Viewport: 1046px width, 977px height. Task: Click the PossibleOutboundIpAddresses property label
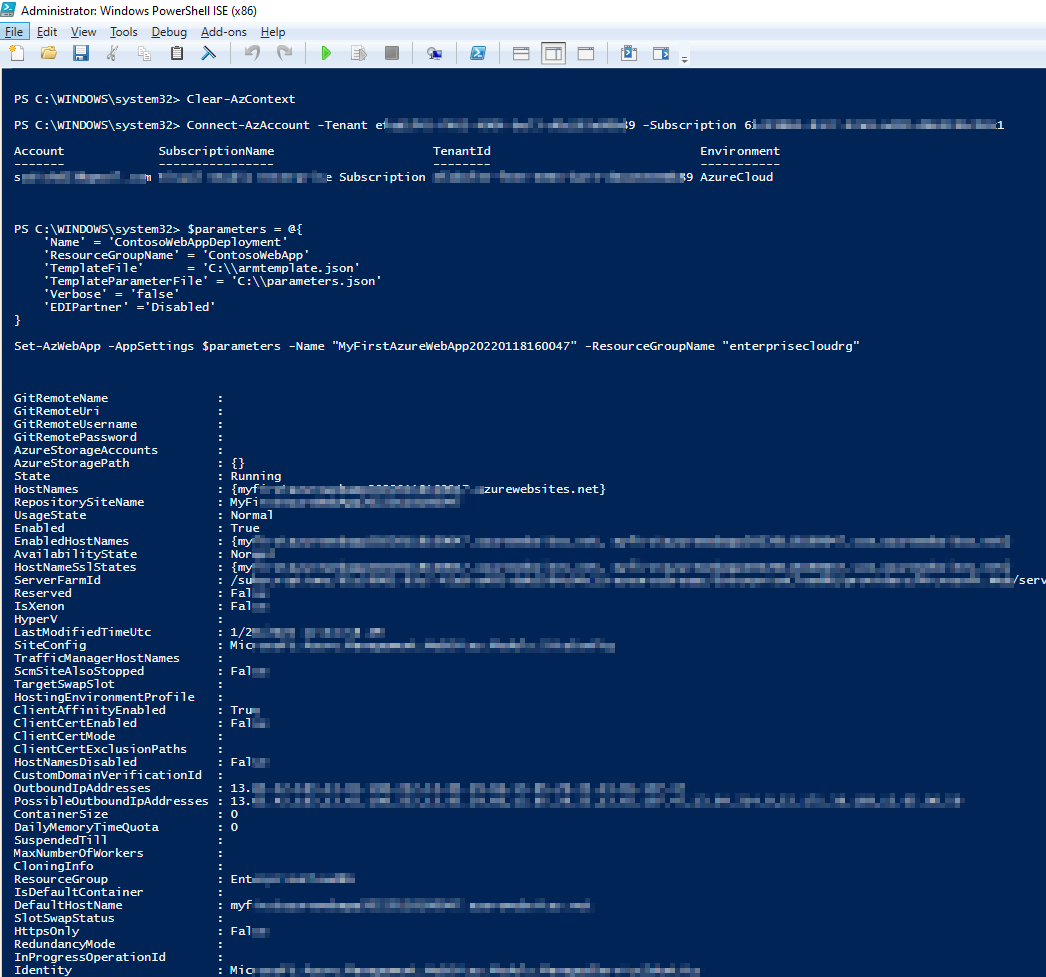(x=111, y=801)
